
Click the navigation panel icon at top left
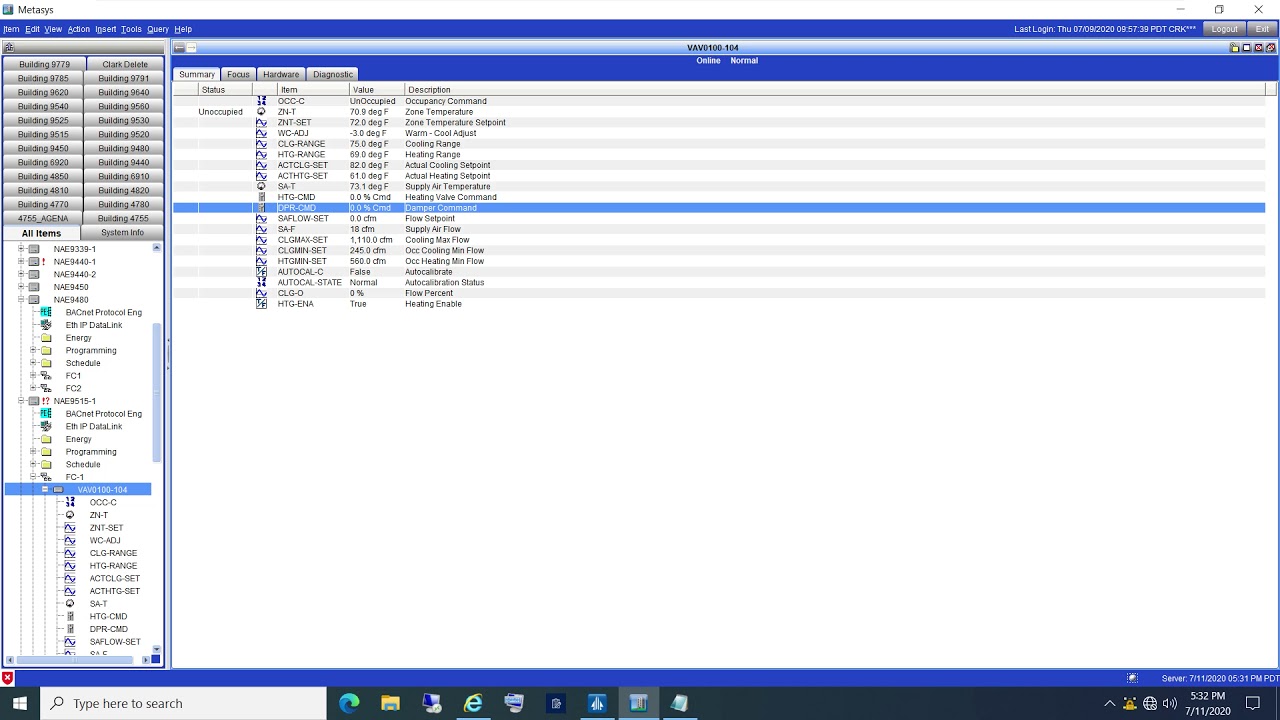coord(9,47)
